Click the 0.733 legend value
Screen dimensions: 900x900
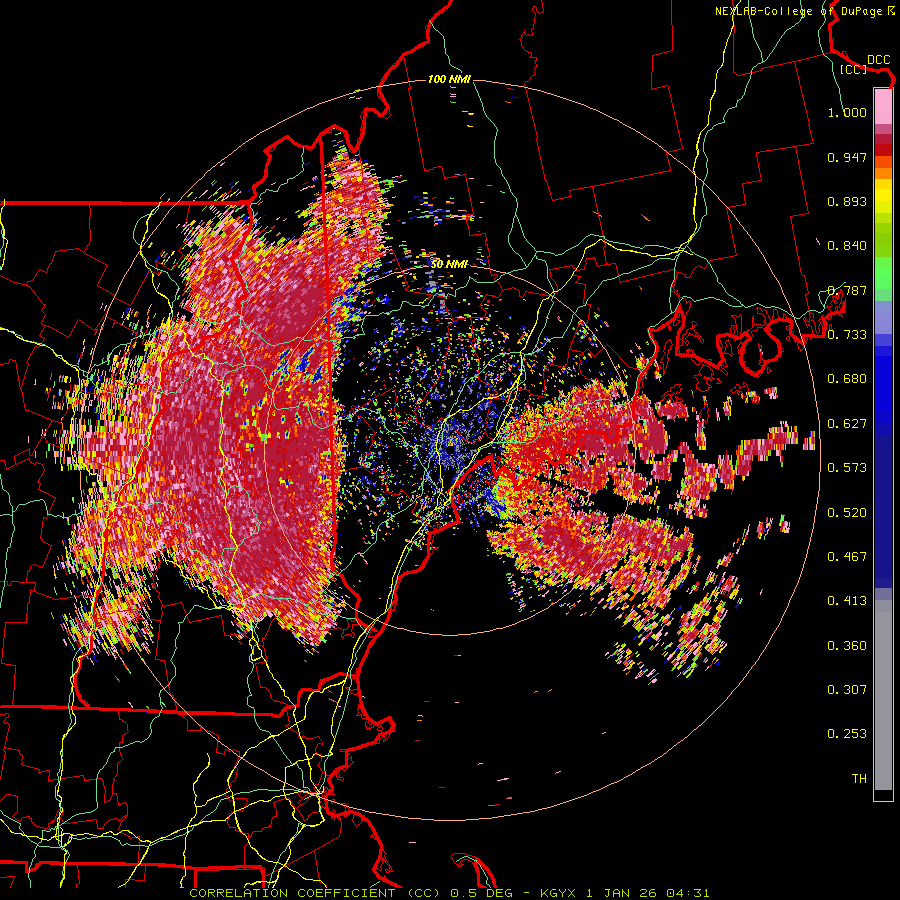click(847, 335)
